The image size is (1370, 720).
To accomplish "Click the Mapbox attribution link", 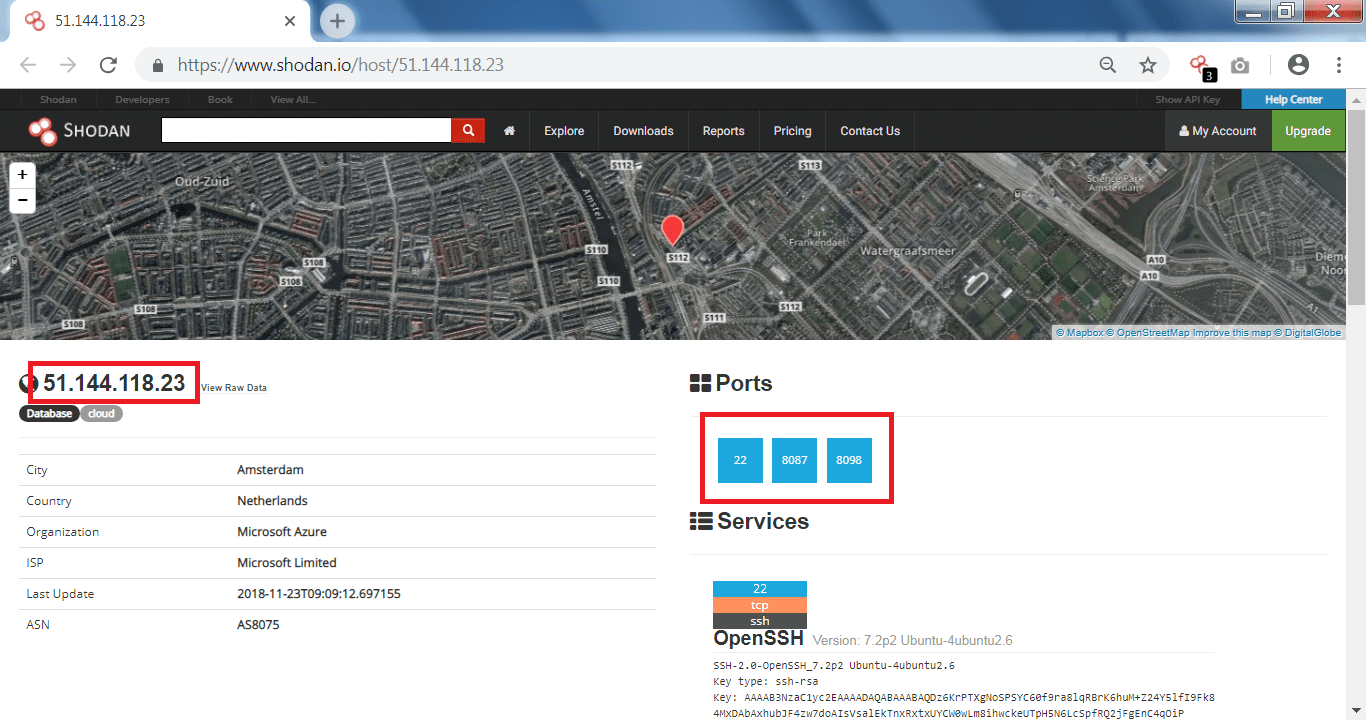I will pos(1080,333).
